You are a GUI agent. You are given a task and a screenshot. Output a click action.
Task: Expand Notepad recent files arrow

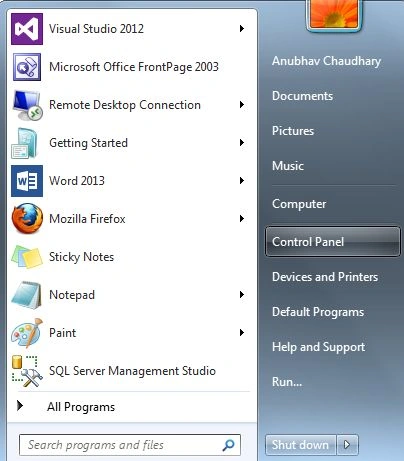tap(242, 295)
